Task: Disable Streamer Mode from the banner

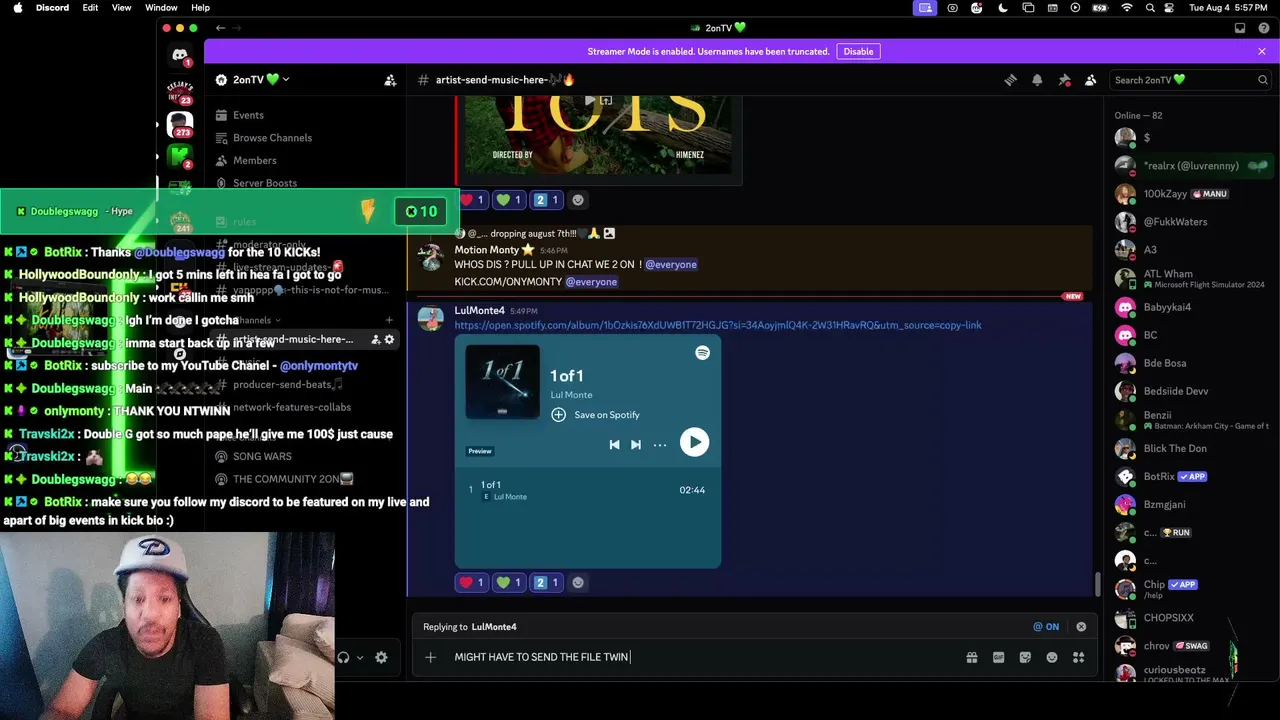Action: coord(858,51)
